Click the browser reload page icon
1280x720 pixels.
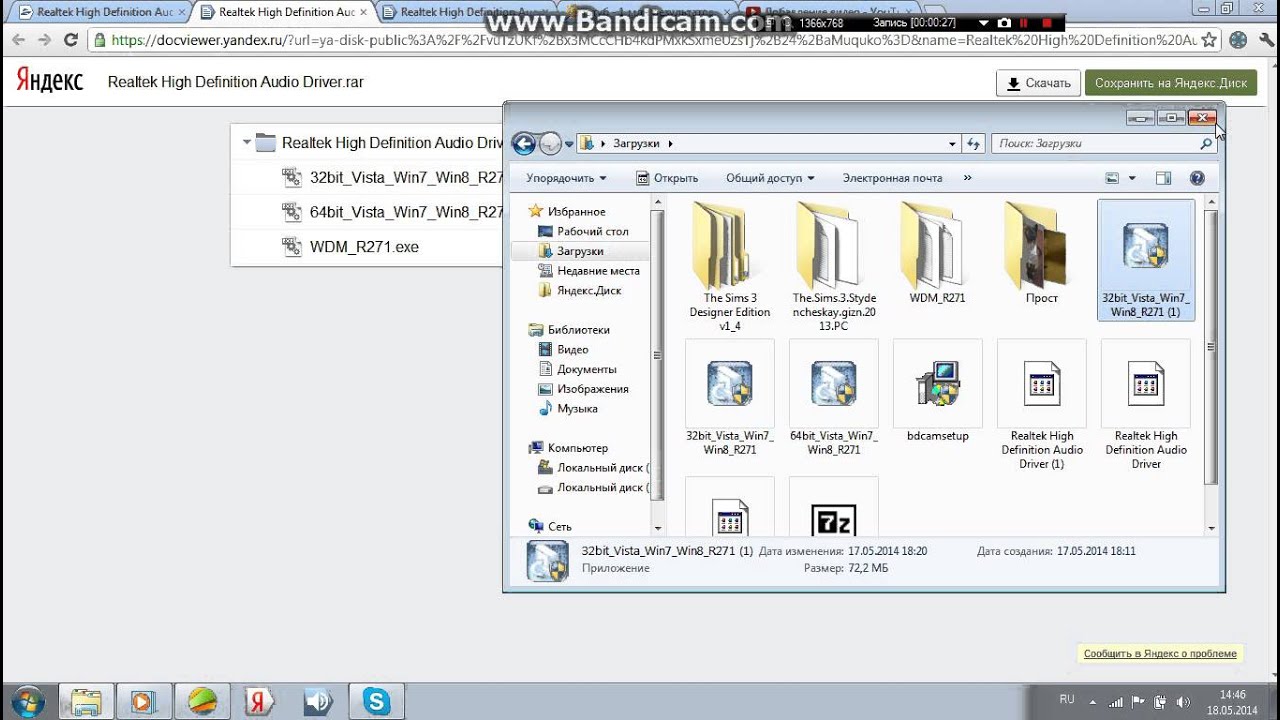tap(70, 40)
